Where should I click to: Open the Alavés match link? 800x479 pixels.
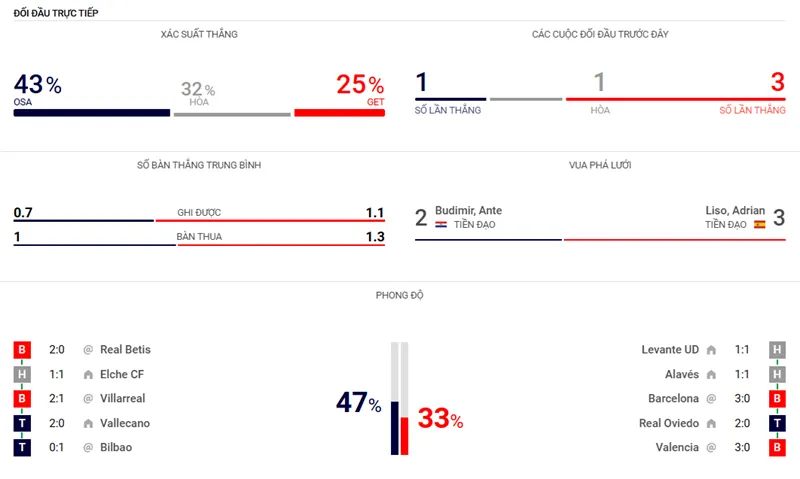676,374
